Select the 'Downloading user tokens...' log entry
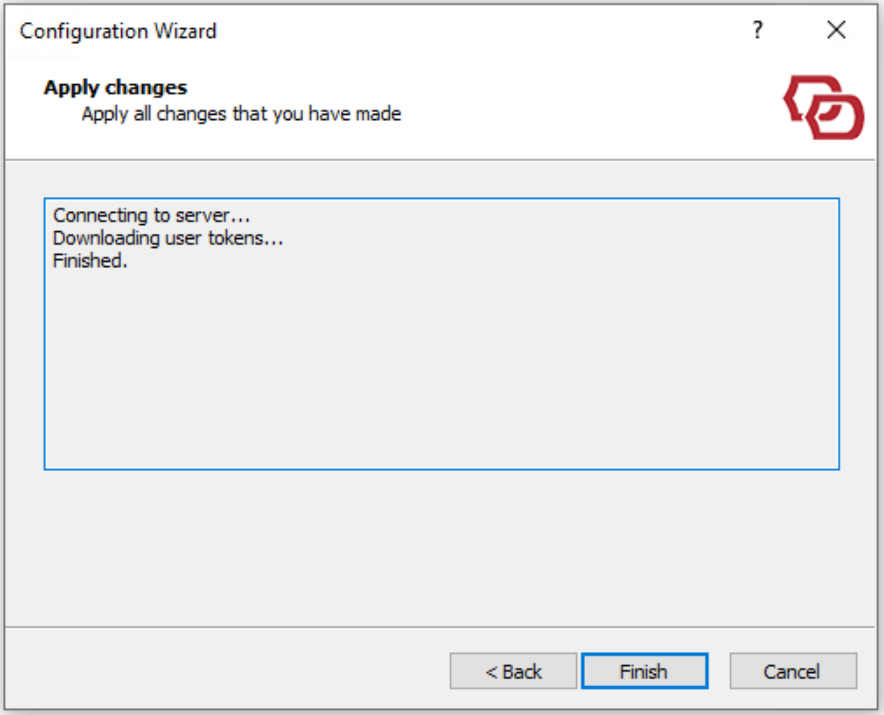Image resolution: width=884 pixels, height=715 pixels. click(x=168, y=239)
